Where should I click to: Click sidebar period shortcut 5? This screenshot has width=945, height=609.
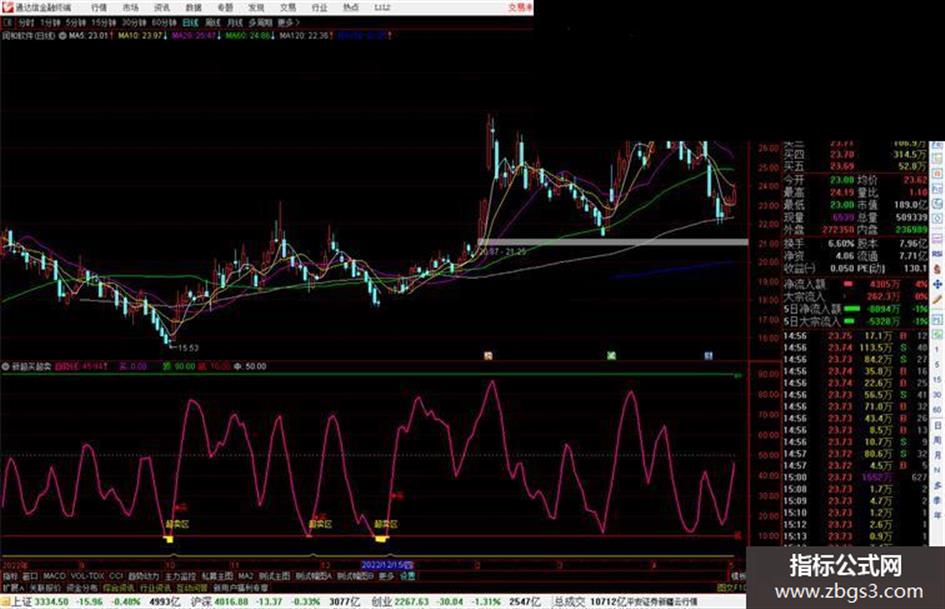coord(937,365)
